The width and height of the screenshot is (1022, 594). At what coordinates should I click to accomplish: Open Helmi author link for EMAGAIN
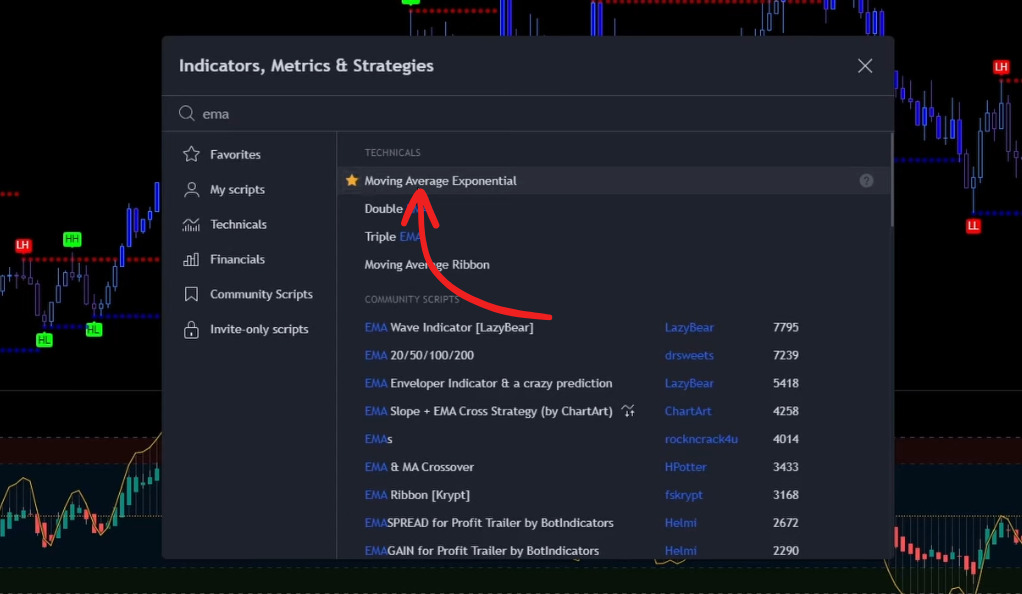coord(680,551)
